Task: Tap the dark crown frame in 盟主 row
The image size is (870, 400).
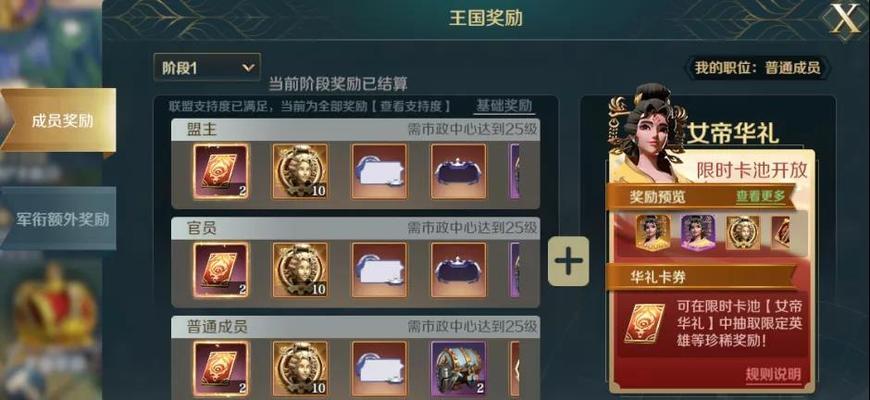Action: coord(458,171)
